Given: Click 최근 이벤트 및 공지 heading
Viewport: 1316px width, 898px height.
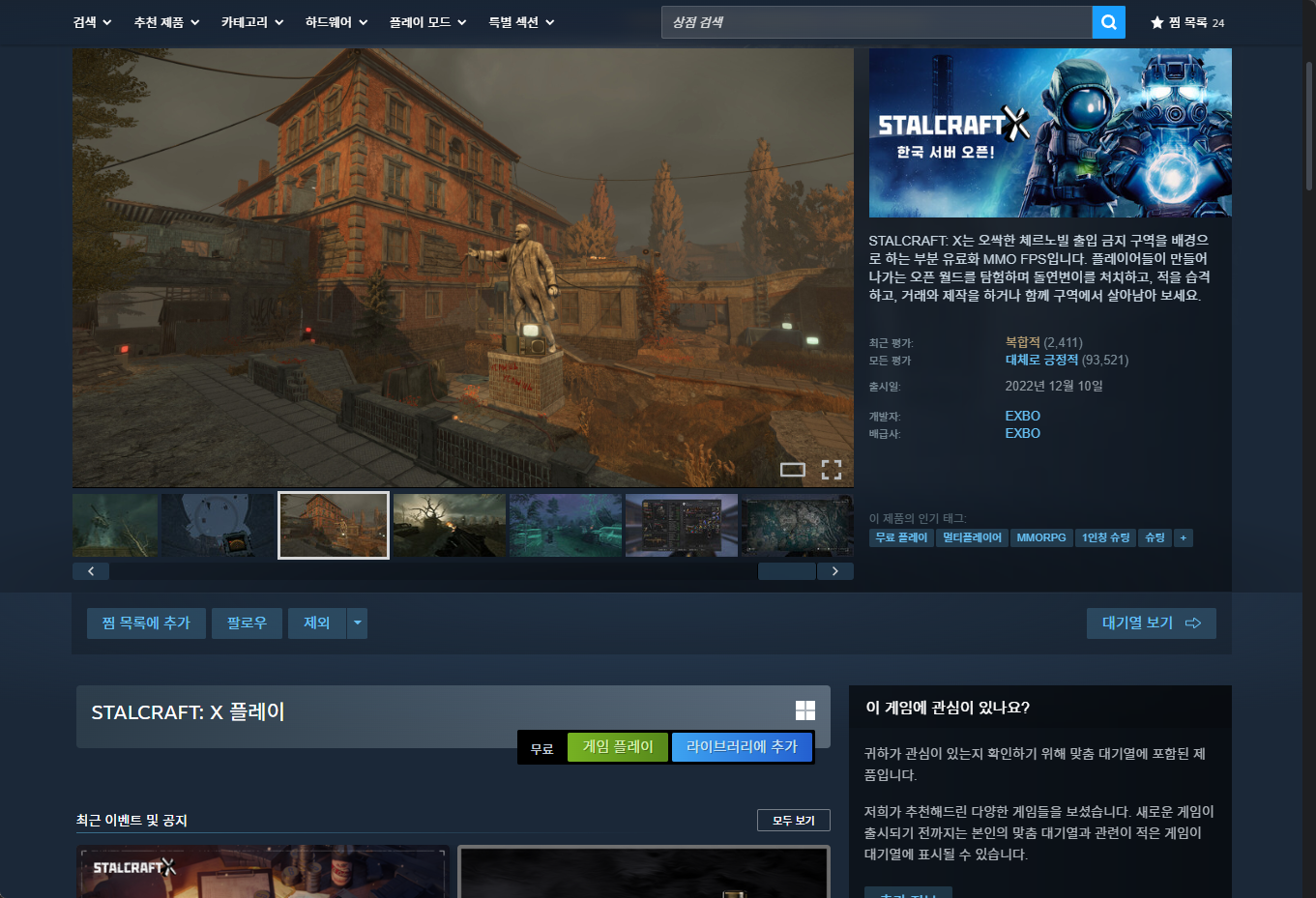Looking at the screenshot, I should (132, 821).
